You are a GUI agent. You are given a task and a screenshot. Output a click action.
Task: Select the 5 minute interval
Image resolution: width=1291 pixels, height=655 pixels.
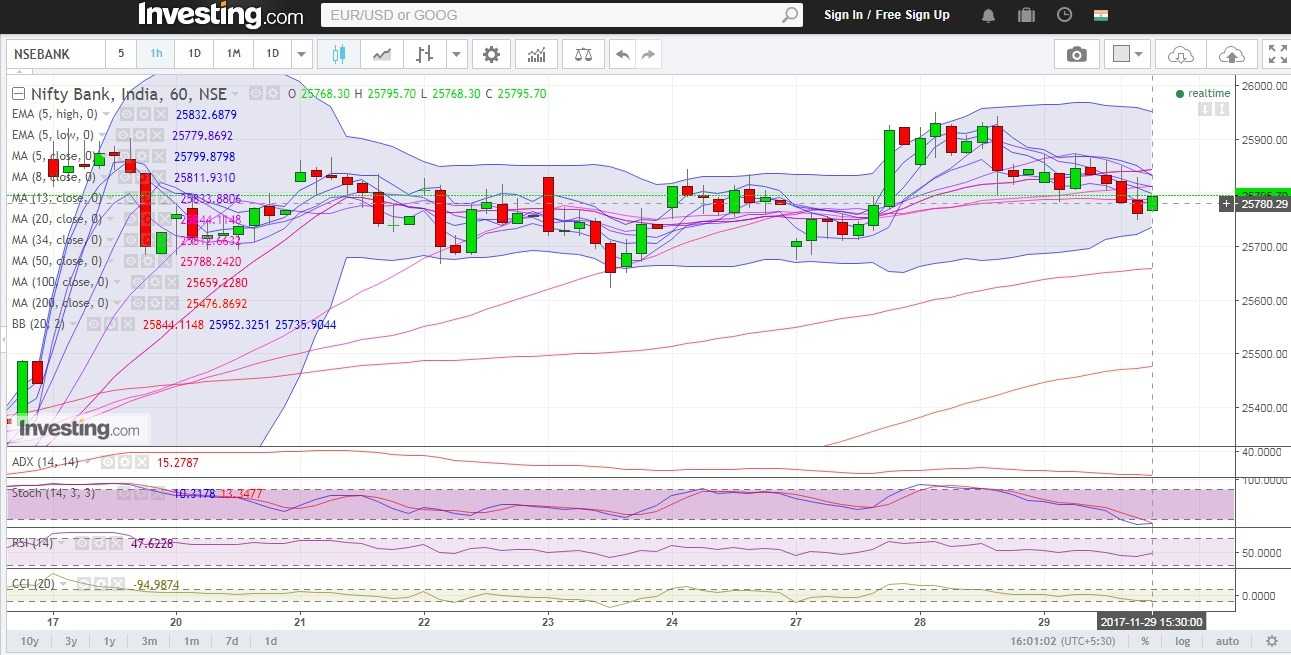pos(121,54)
